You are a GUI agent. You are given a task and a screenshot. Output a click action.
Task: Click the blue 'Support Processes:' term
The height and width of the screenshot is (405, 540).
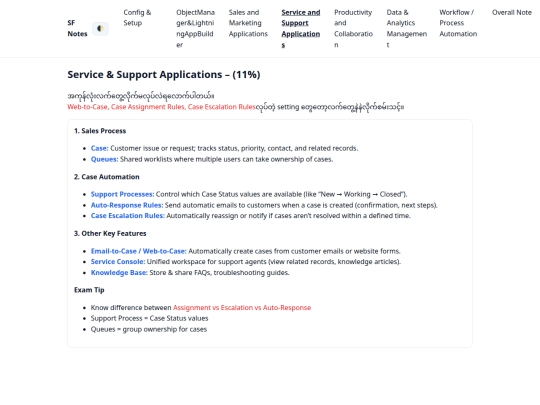pyautogui.click(x=122, y=194)
